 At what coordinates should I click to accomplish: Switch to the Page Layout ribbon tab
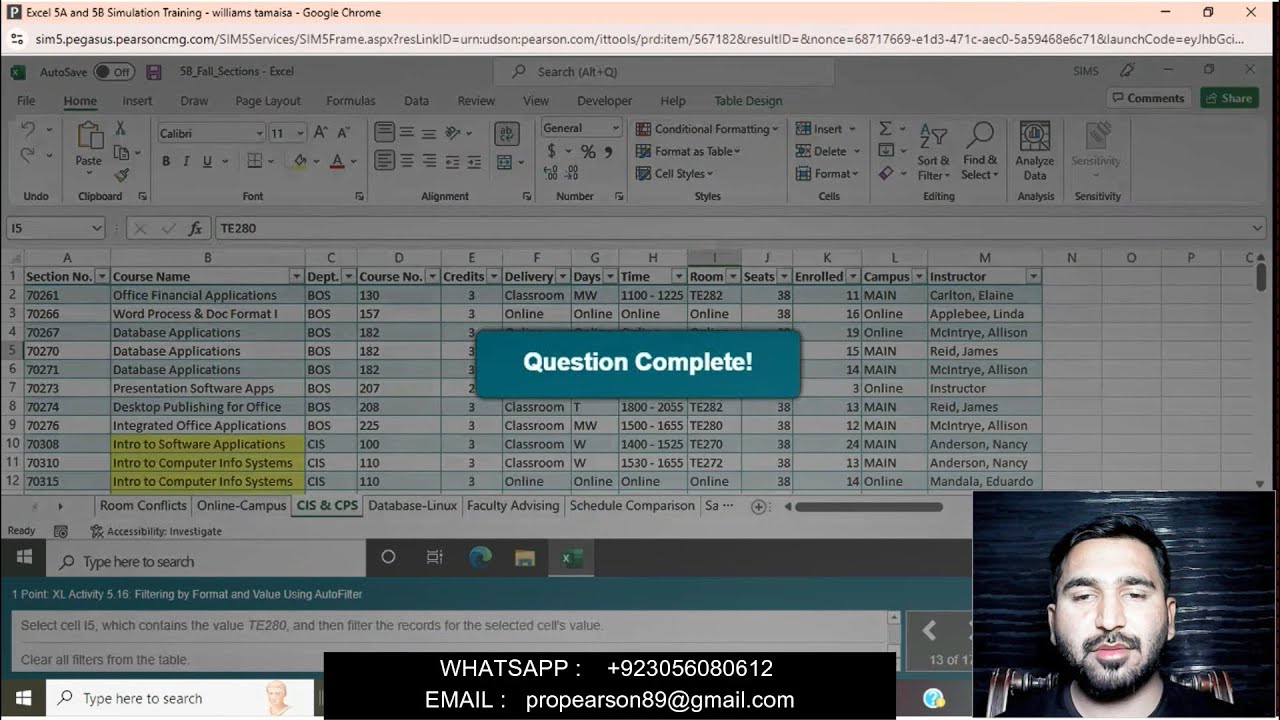(x=268, y=101)
